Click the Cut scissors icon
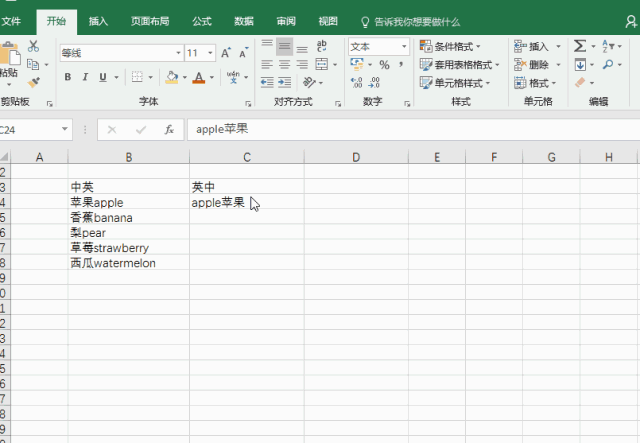Viewport: 640px width, 443px height. pyautogui.click(x=33, y=46)
